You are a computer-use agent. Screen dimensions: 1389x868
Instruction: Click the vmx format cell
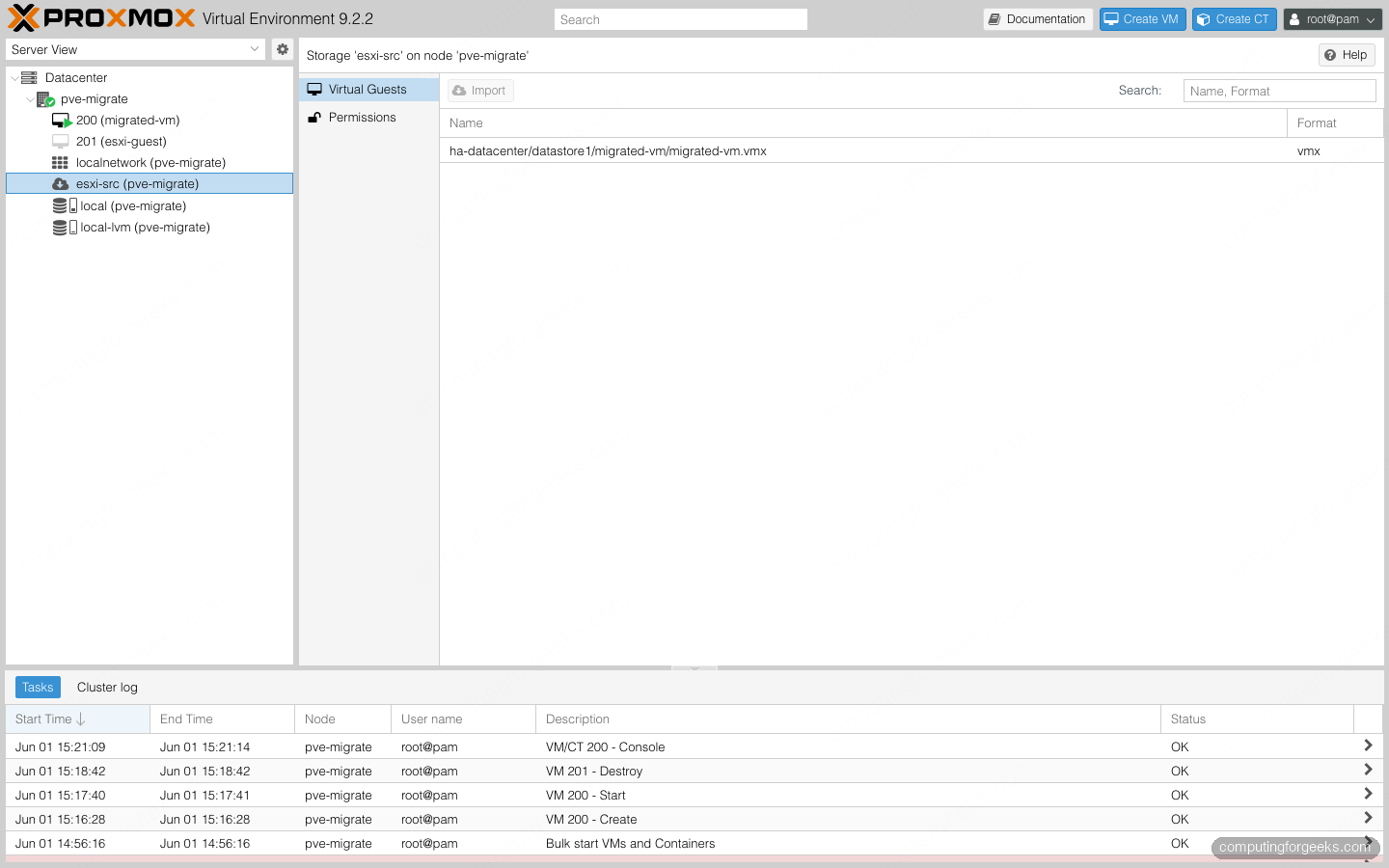click(x=1335, y=151)
